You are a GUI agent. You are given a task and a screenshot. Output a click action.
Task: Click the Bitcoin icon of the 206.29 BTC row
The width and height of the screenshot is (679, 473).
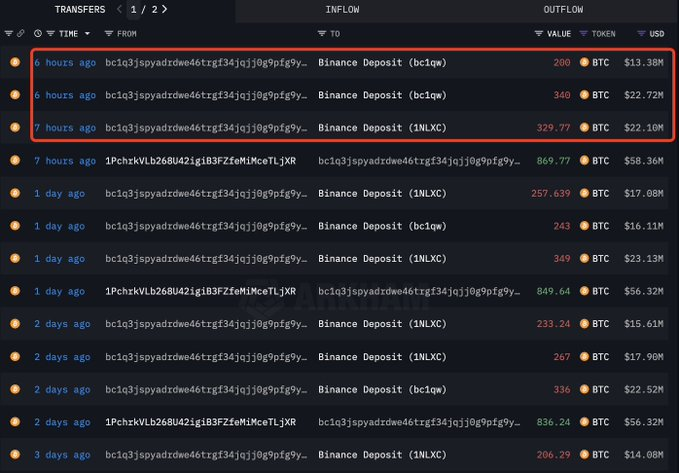[15, 455]
